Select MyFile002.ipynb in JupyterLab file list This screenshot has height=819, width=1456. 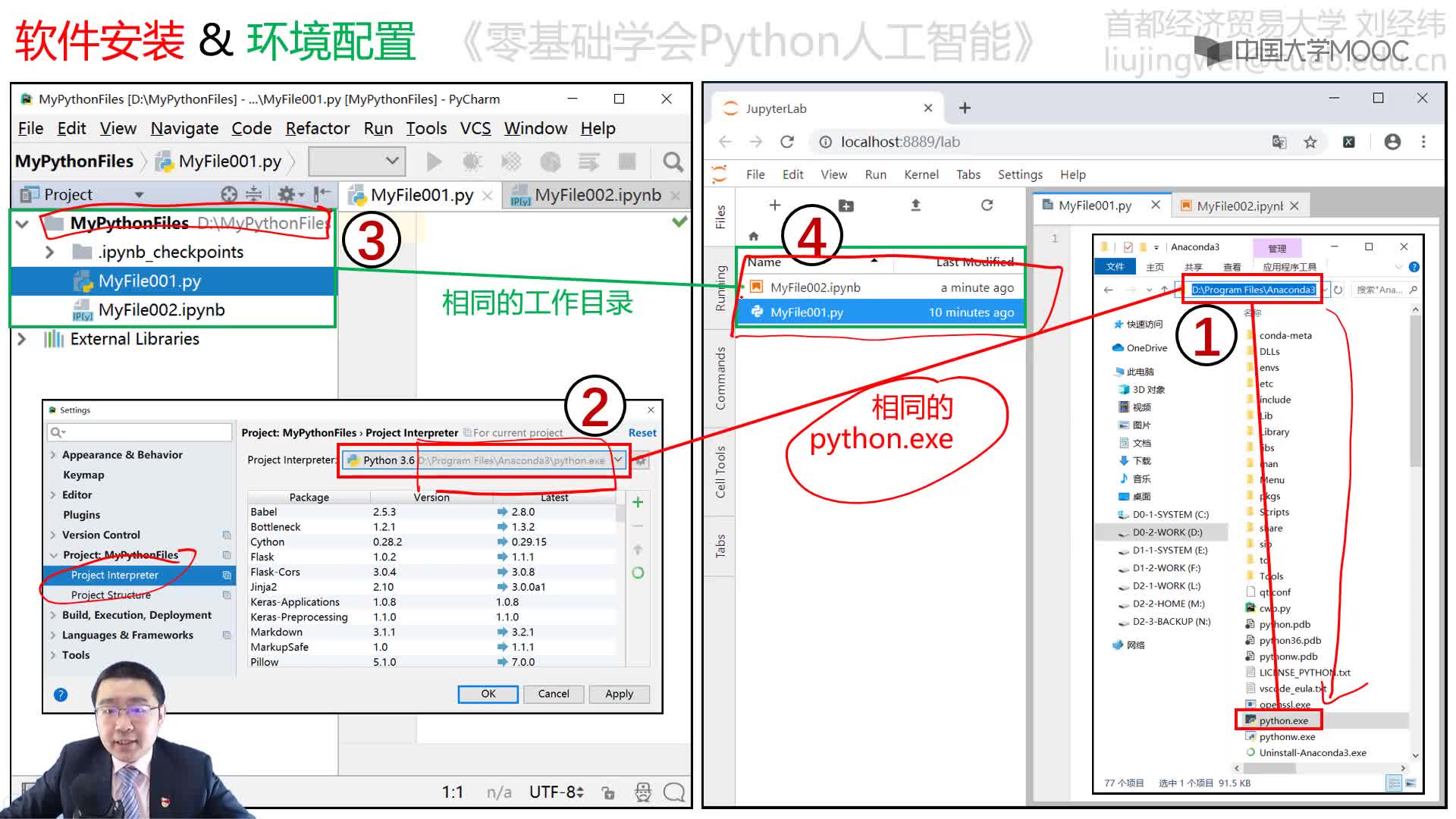pyautogui.click(x=881, y=287)
